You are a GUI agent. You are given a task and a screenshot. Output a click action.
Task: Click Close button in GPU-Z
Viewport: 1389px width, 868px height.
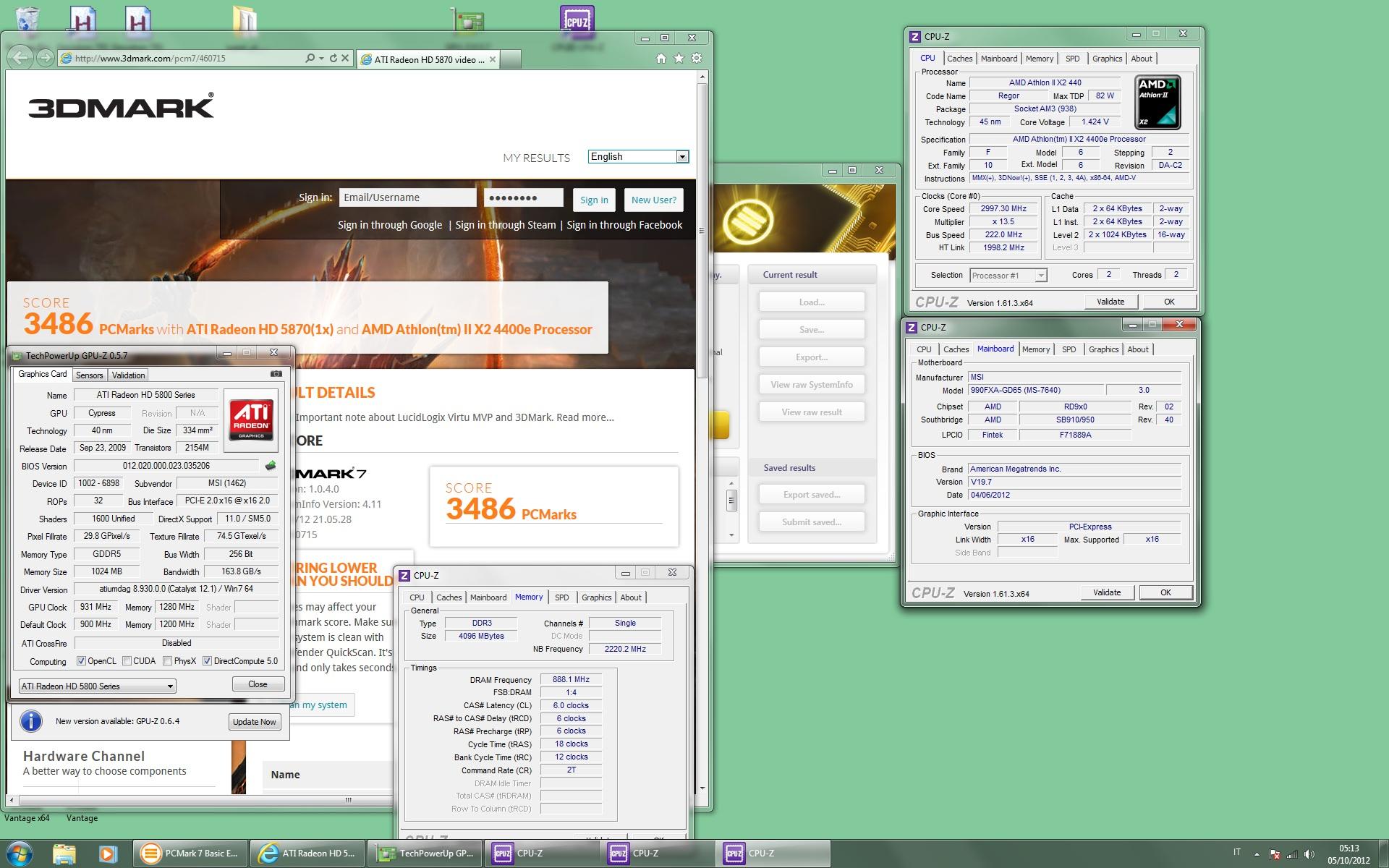tap(258, 684)
